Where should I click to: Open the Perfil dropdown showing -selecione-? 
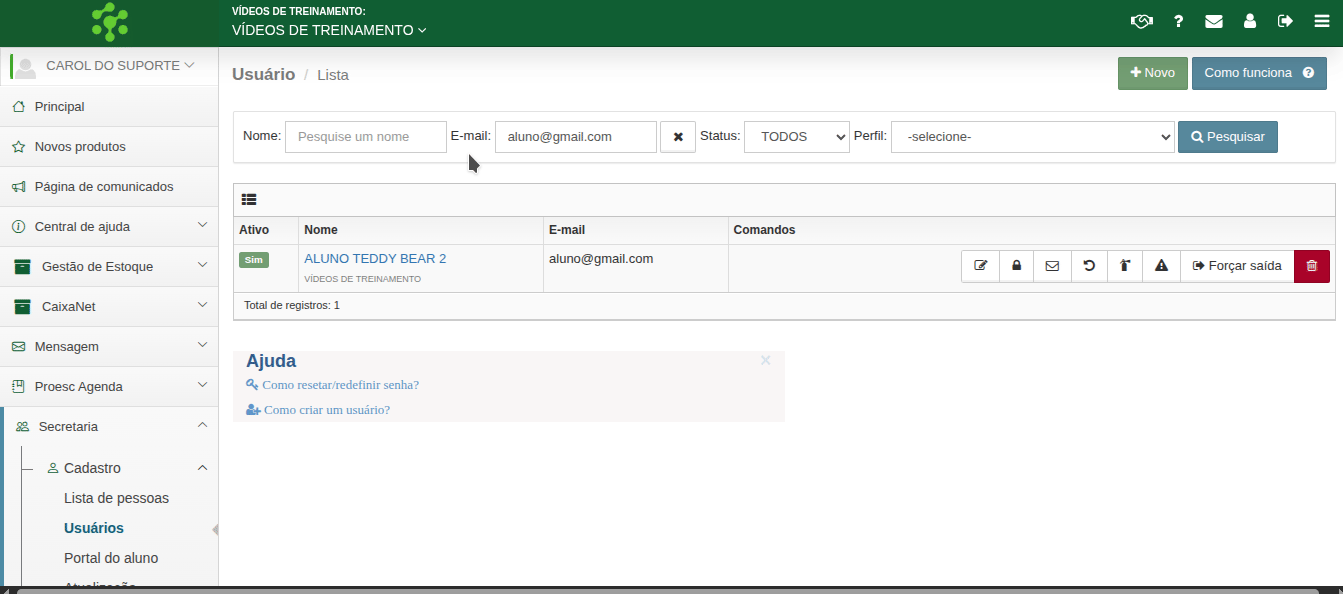coord(1032,137)
